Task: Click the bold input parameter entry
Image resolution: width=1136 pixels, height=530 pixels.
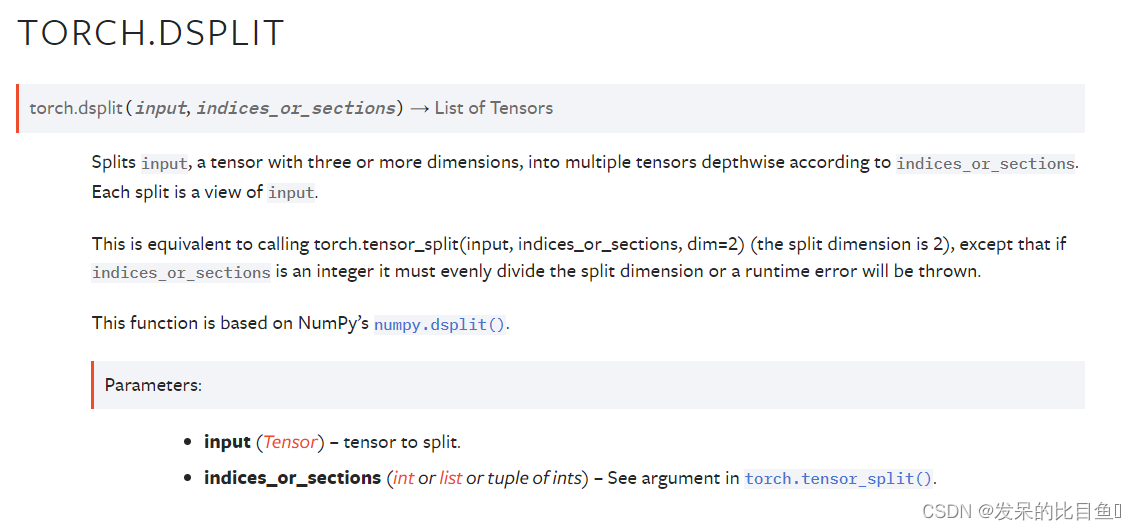Action: [x=227, y=442]
